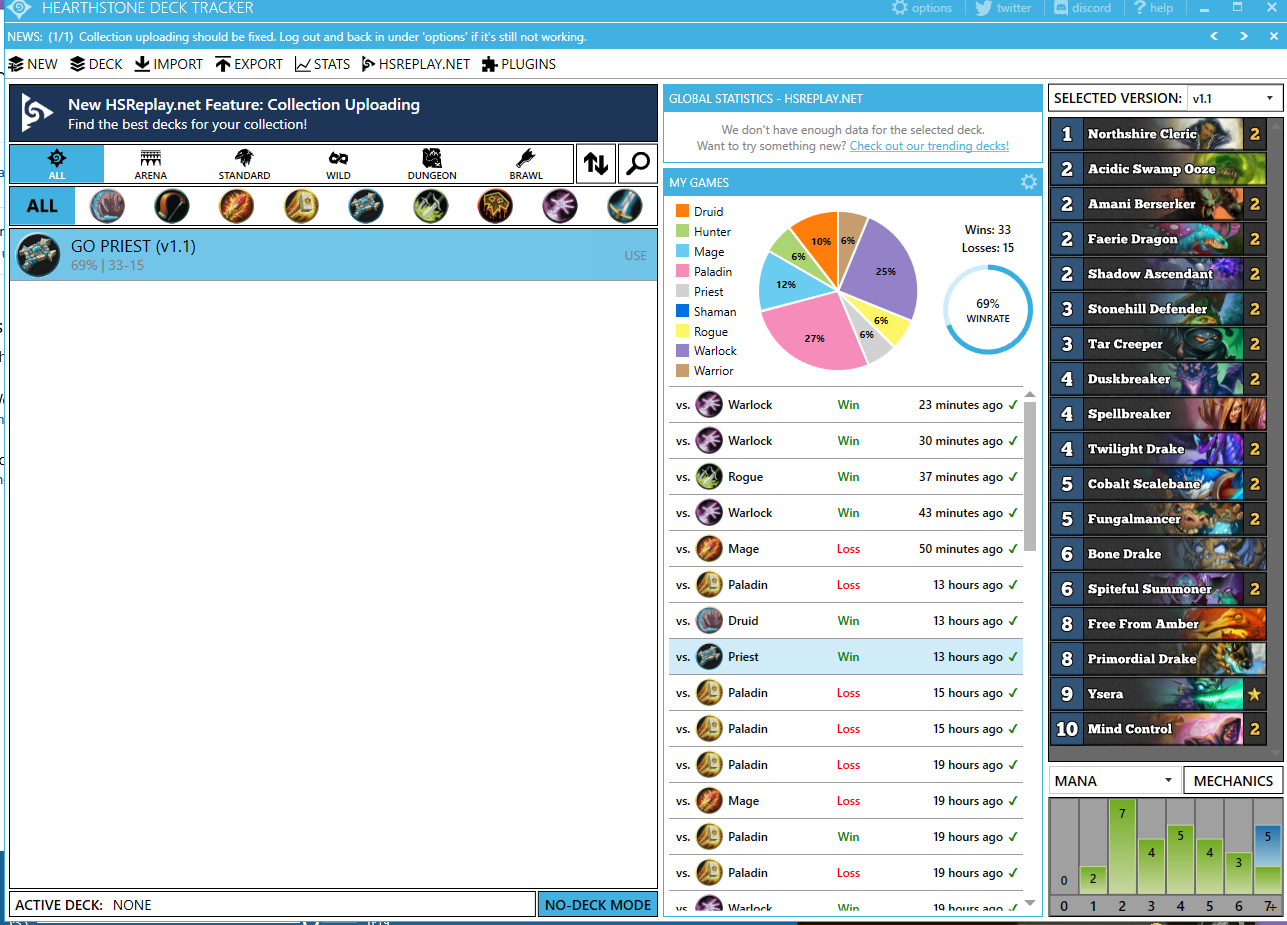Select the STANDARD deck type tab
1287x925 pixels.
click(x=245, y=164)
